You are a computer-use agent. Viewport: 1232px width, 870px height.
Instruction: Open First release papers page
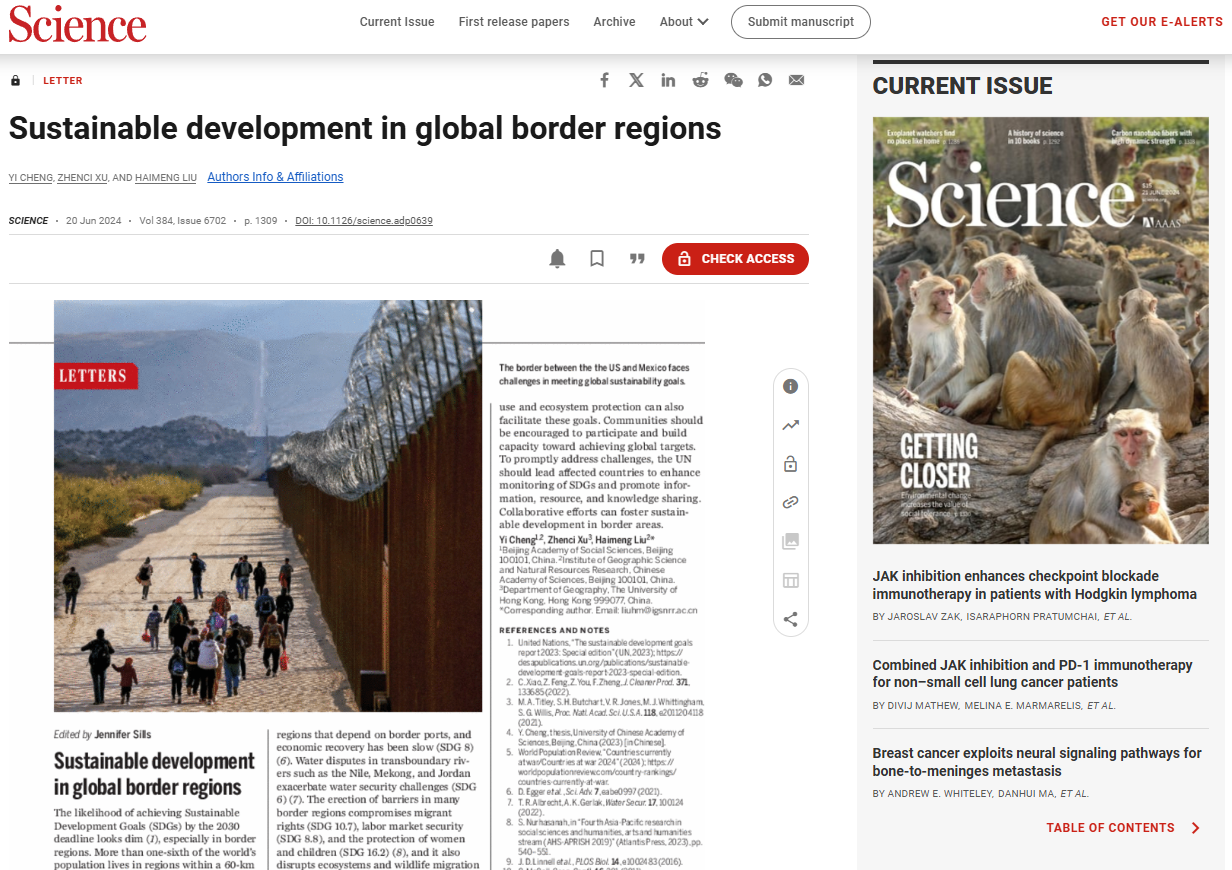tap(514, 22)
